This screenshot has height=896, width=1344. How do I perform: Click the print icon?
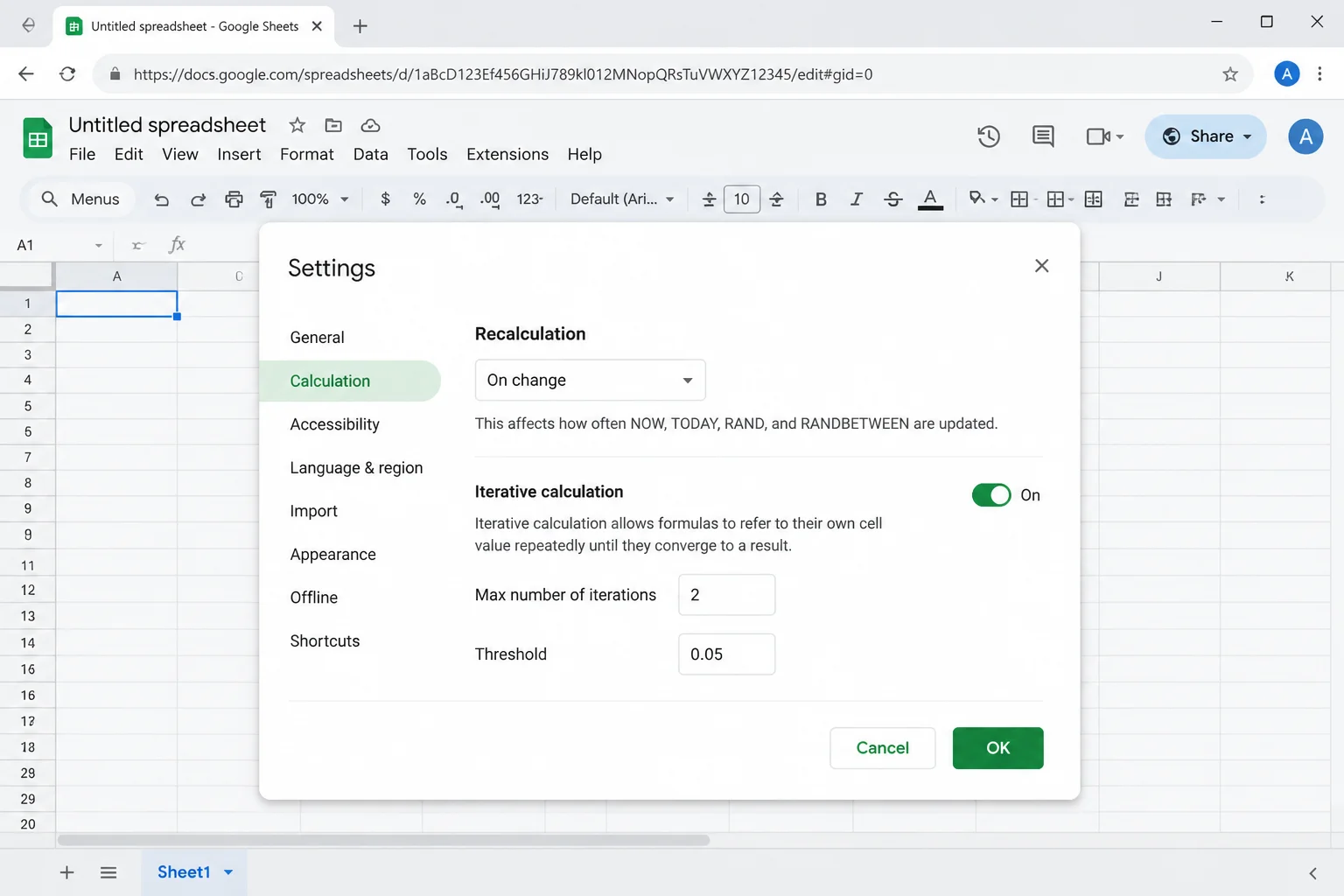tap(234, 199)
